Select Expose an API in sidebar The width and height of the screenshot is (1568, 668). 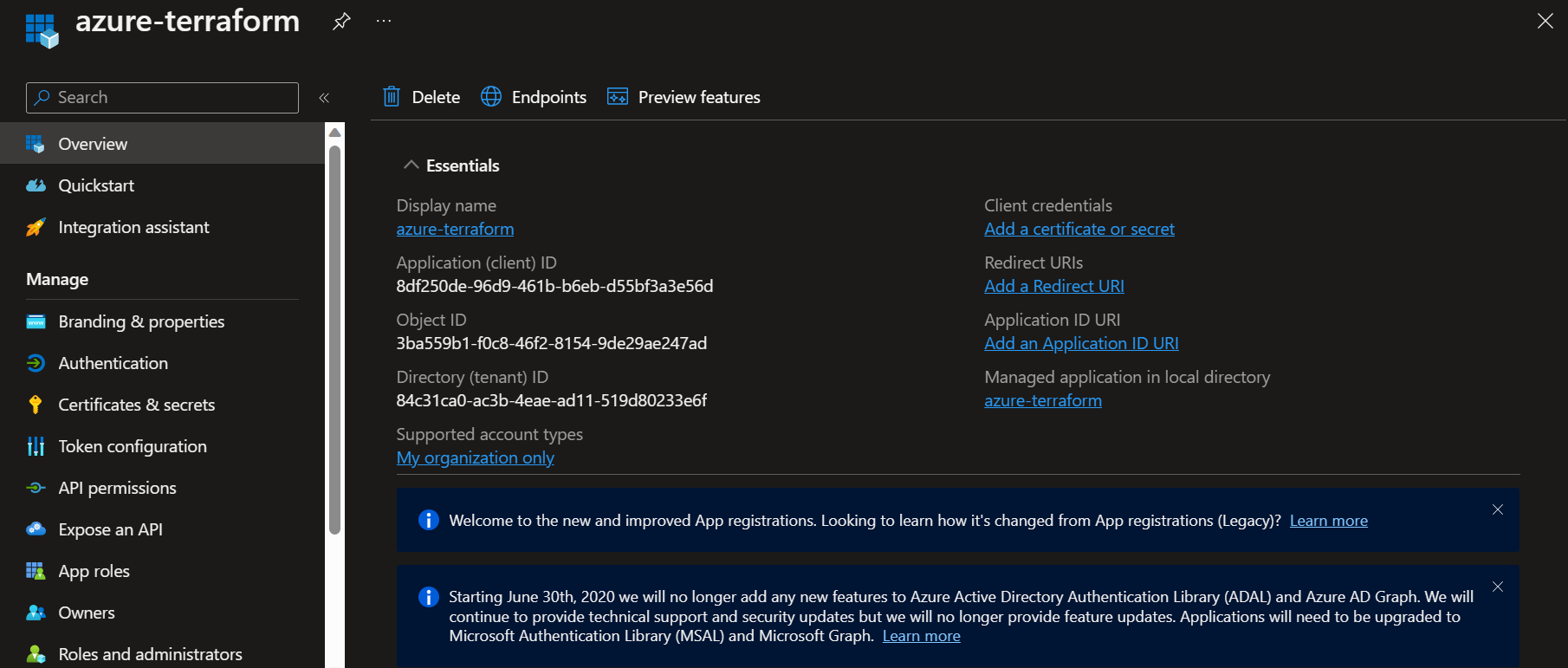click(110, 529)
